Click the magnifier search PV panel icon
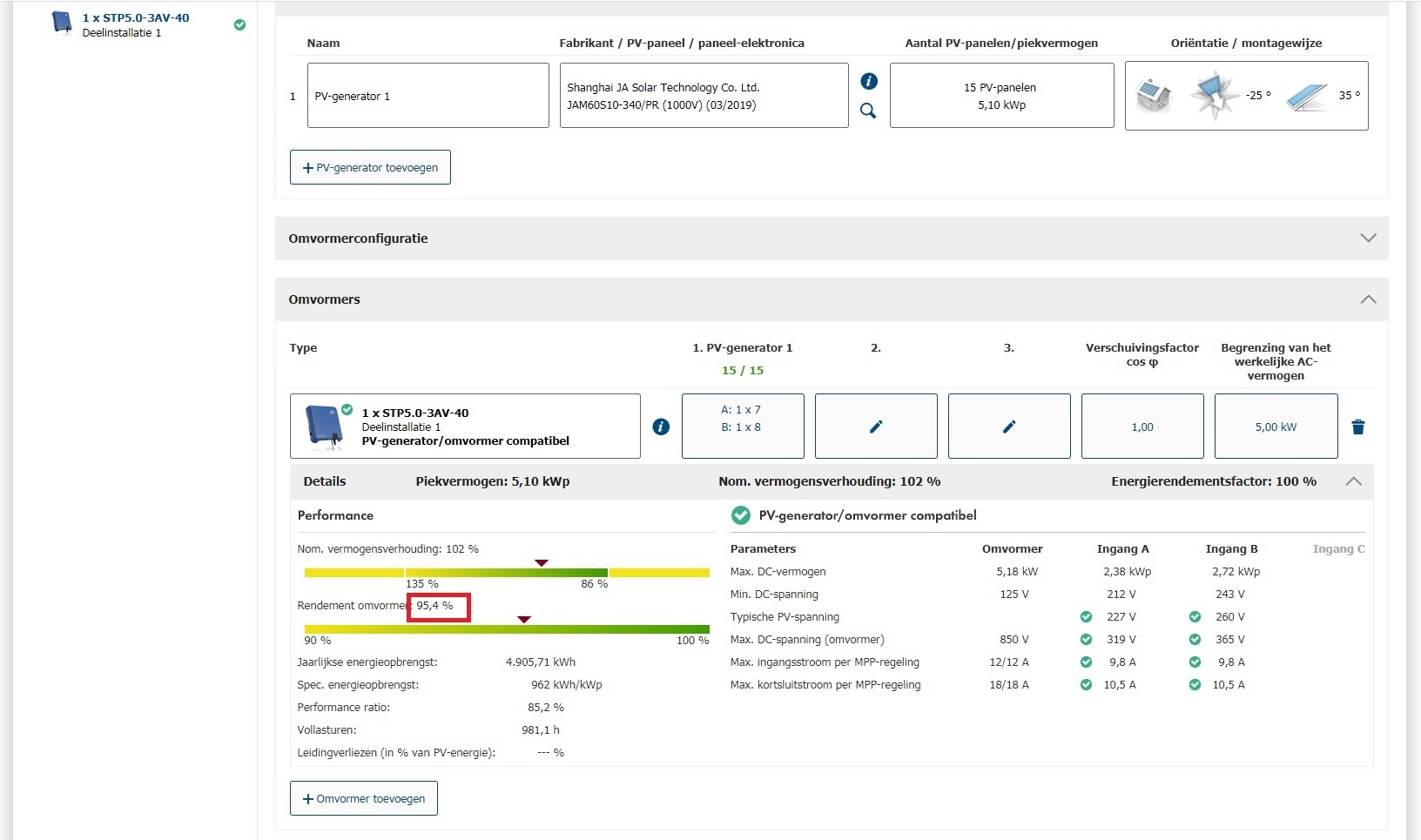Image resolution: width=1421 pixels, height=840 pixels. coord(868,111)
